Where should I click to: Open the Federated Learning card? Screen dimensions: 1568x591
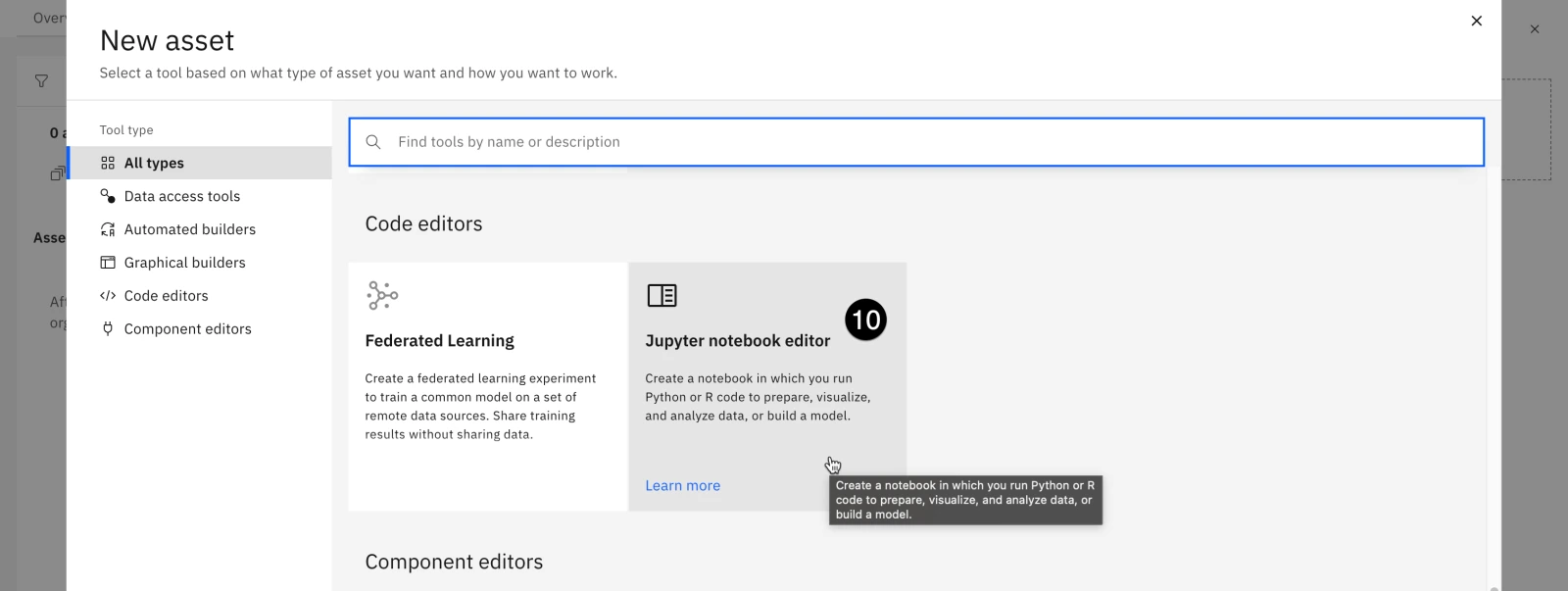pos(488,386)
